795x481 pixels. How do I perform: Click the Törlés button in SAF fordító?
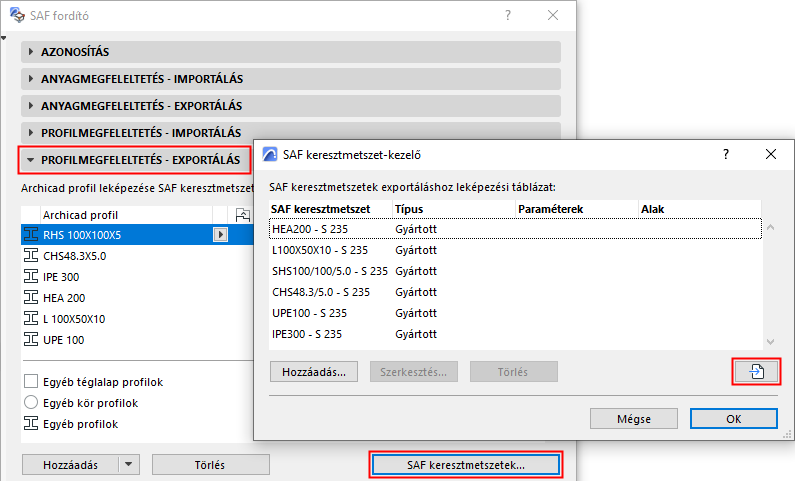(x=210, y=464)
